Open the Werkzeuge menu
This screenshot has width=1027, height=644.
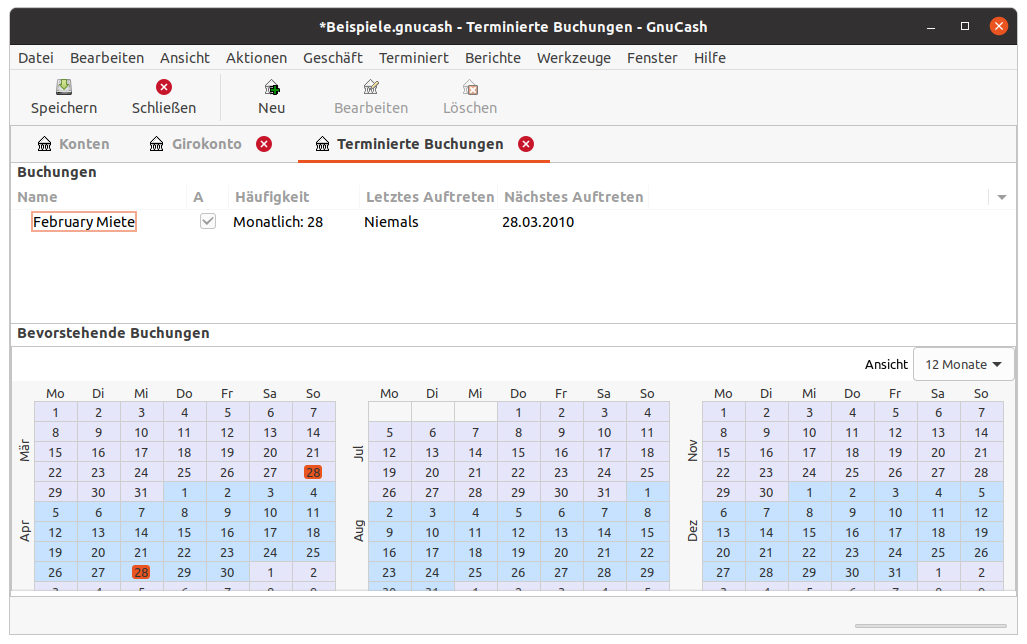pyautogui.click(x=573, y=58)
